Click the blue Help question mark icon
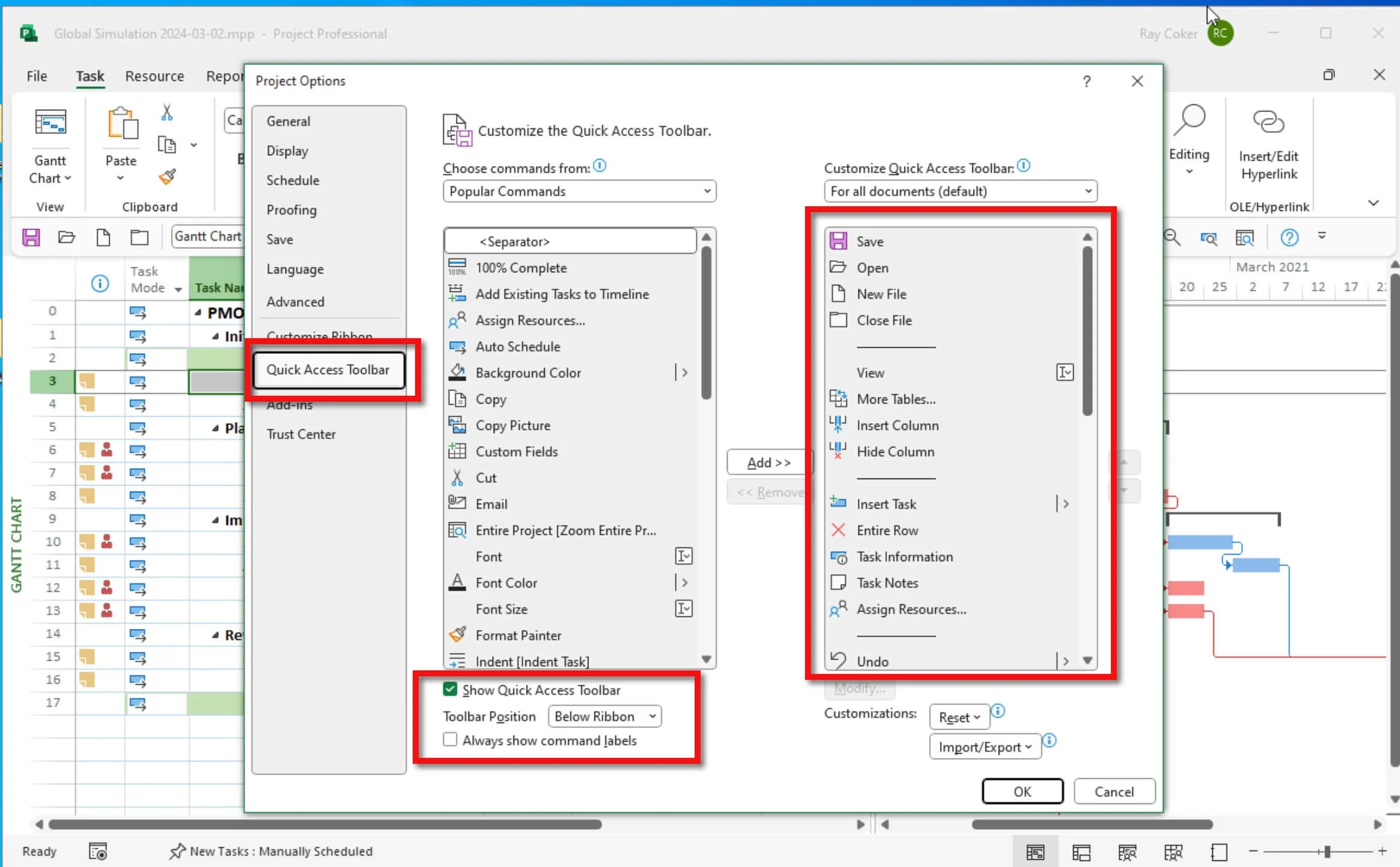The width and height of the screenshot is (1400, 867). point(1290,237)
